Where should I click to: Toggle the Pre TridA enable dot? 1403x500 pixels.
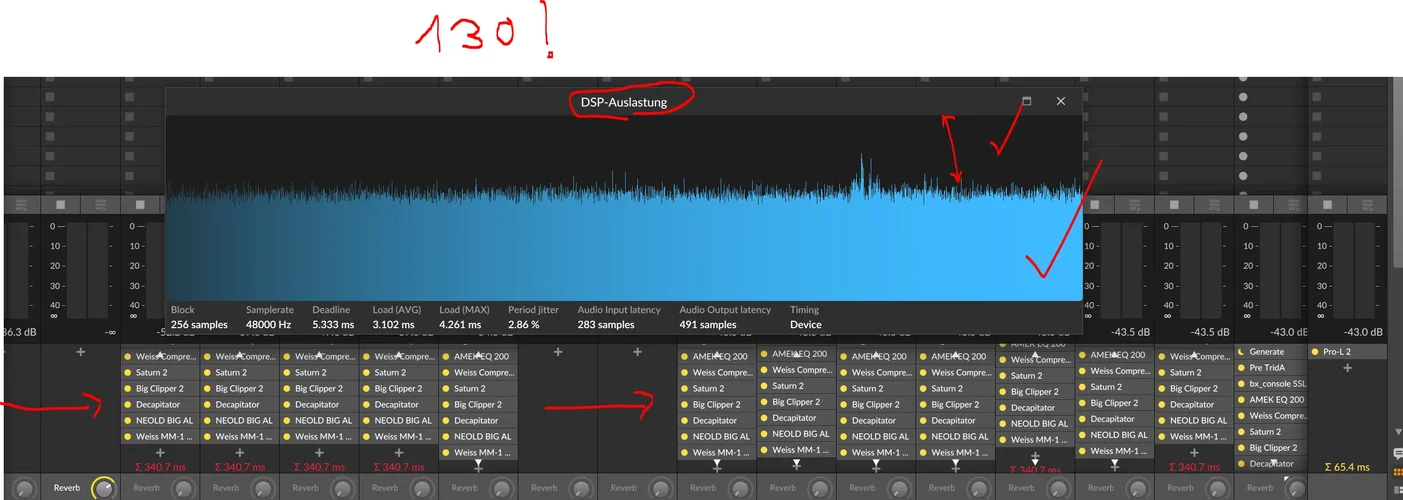[1242, 368]
